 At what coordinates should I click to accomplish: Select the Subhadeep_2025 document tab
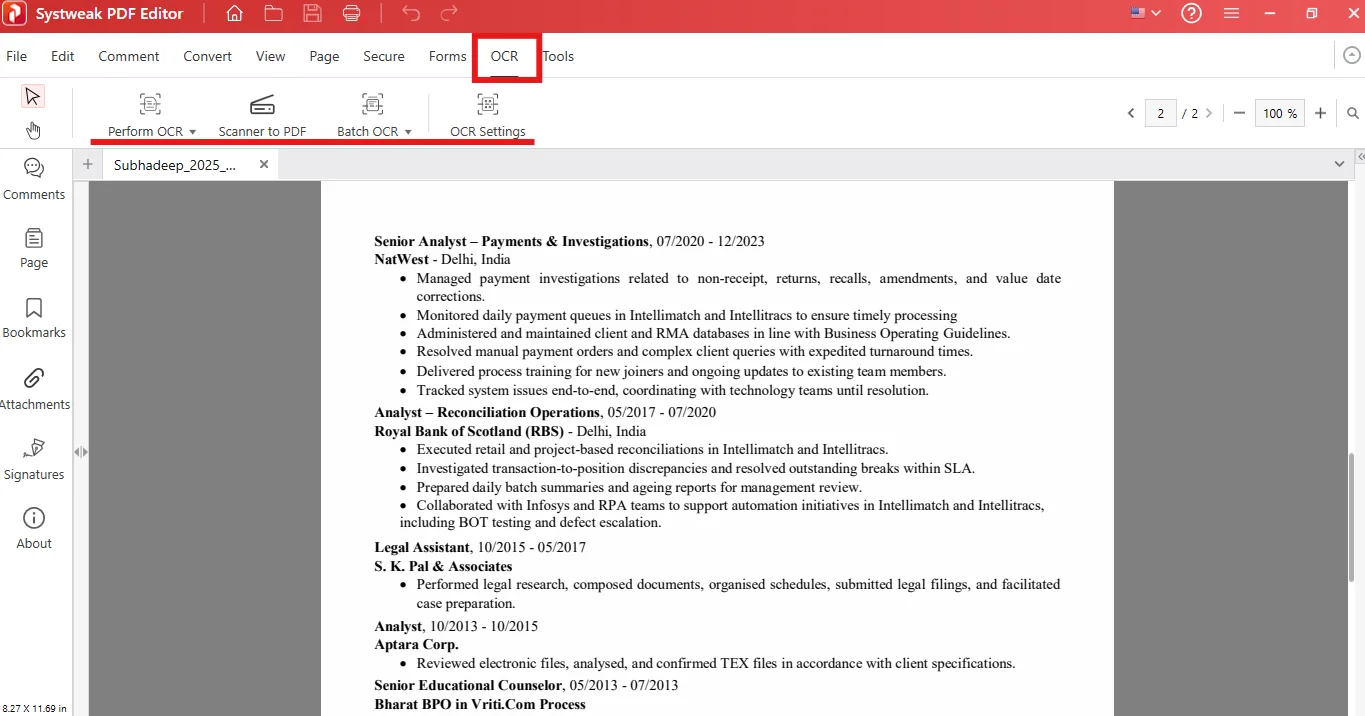(x=175, y=164)
